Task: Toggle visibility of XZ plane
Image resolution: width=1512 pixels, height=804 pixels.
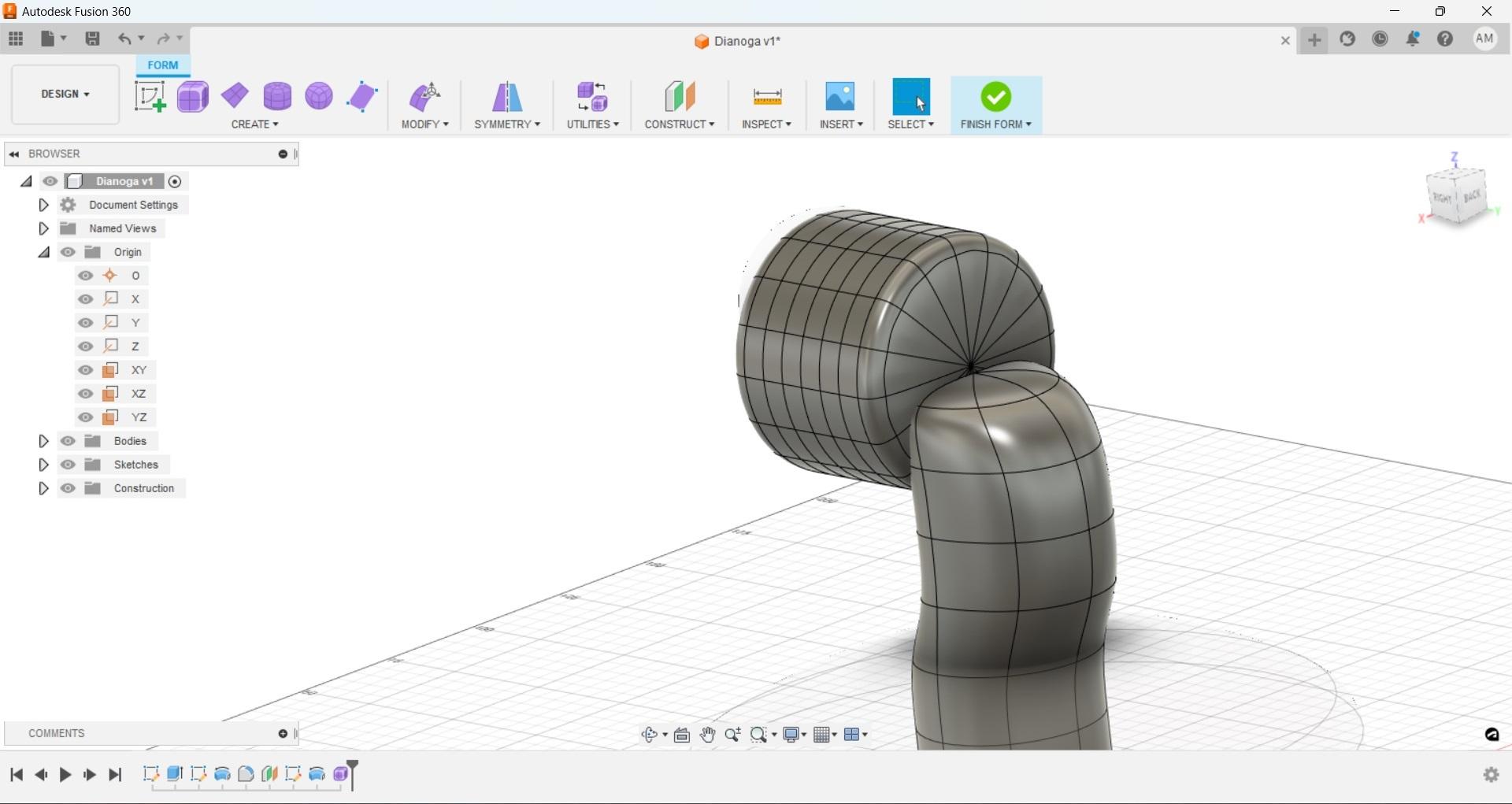Action: pos(86,394)
